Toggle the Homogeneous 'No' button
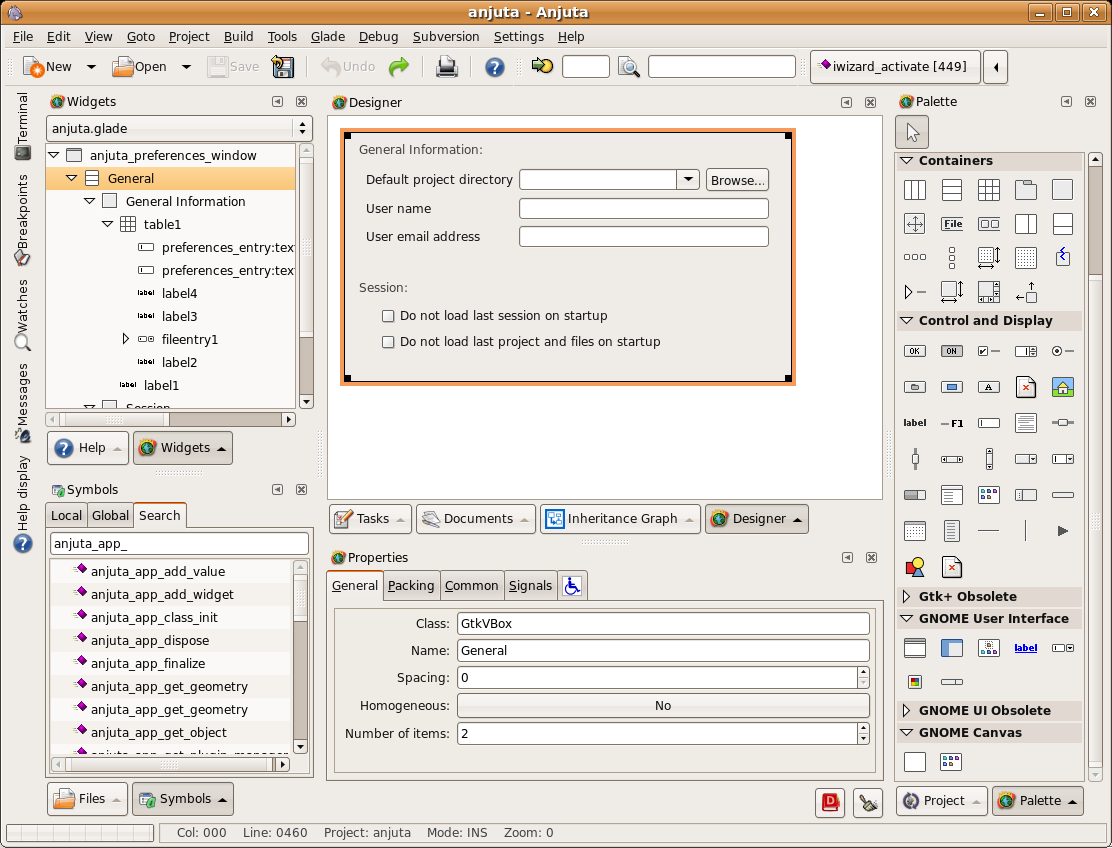 point(662,706)
